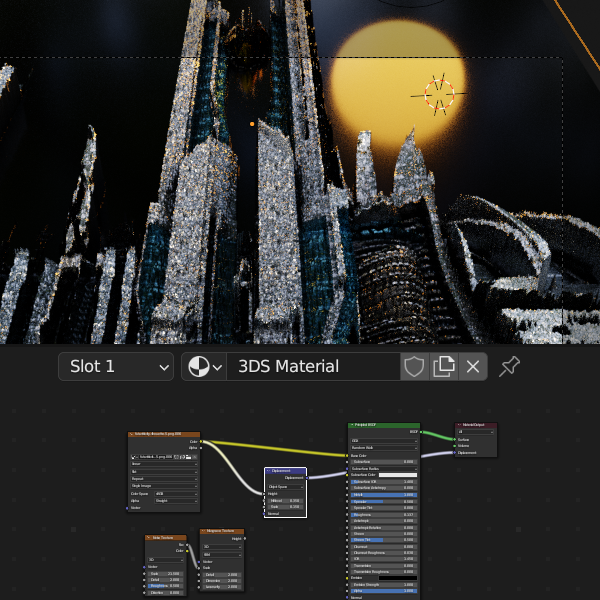Open the GGX distribution dropdown

[x=384, y=441]
